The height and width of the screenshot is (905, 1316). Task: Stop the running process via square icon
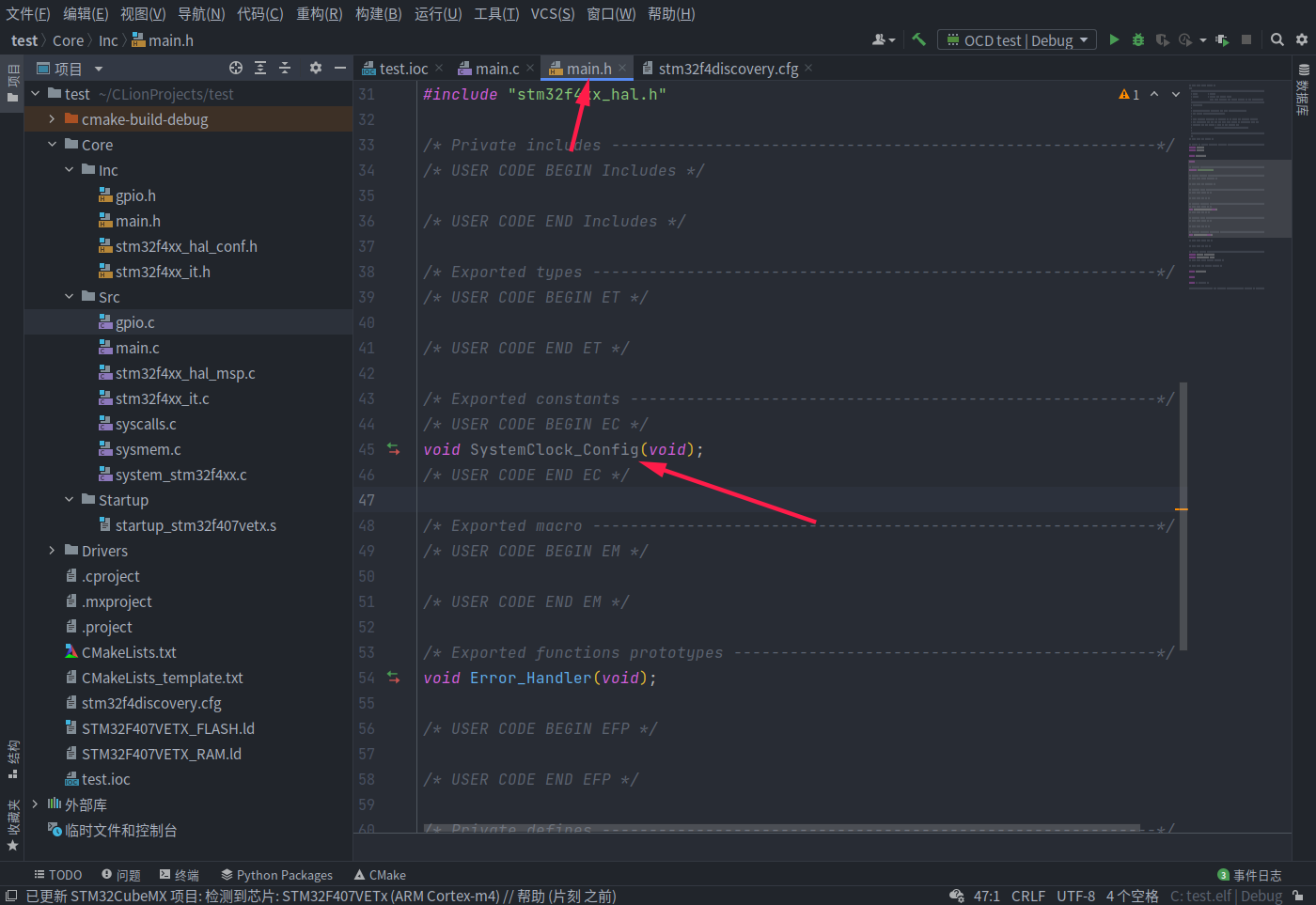pos(1246,40)
